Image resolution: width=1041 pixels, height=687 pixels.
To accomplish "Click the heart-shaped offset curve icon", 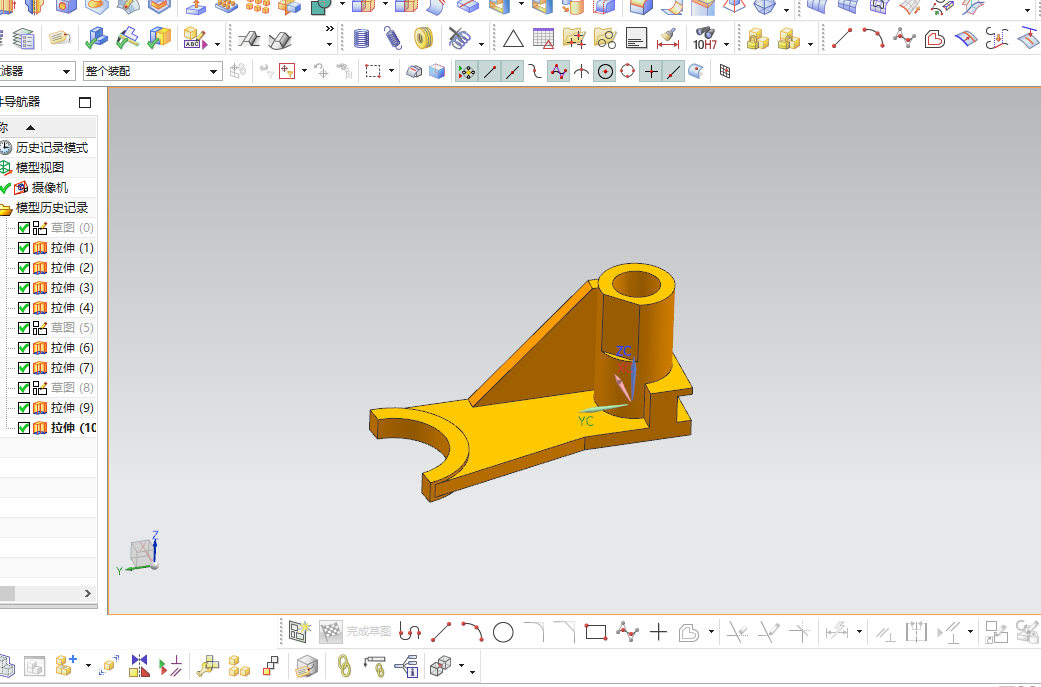I will [935, 38].
